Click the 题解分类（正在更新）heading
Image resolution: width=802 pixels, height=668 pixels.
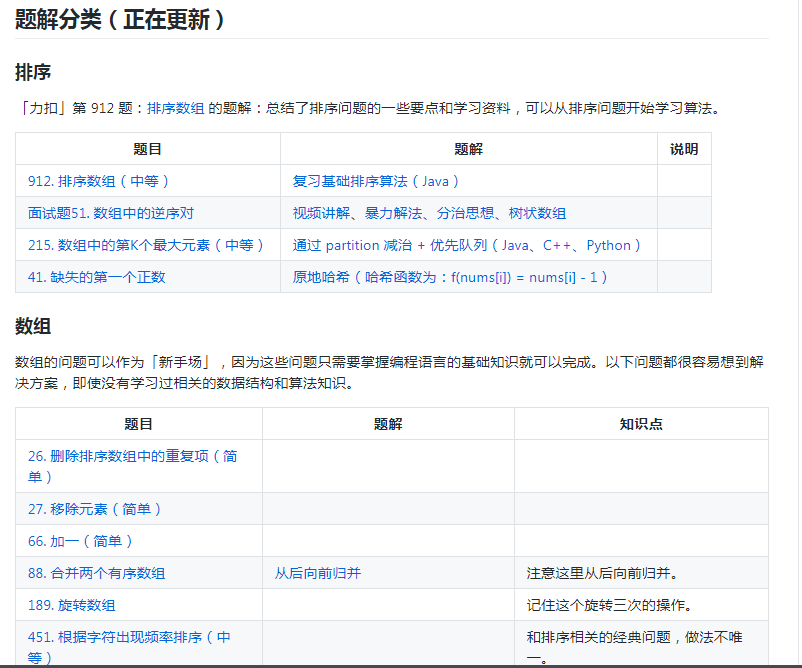coord(120,19)
